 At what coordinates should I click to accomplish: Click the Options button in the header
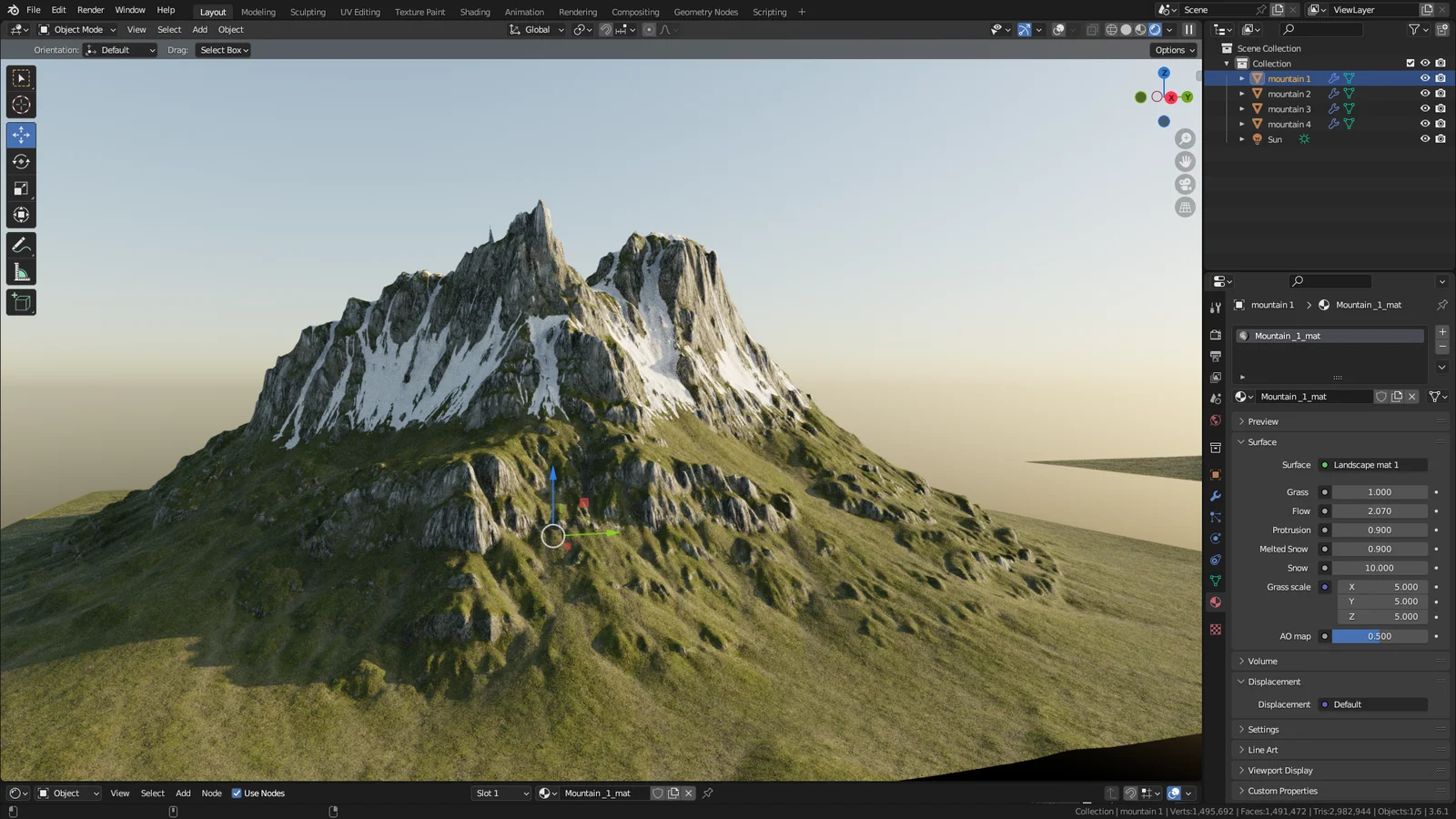(x=1172, y=50)
